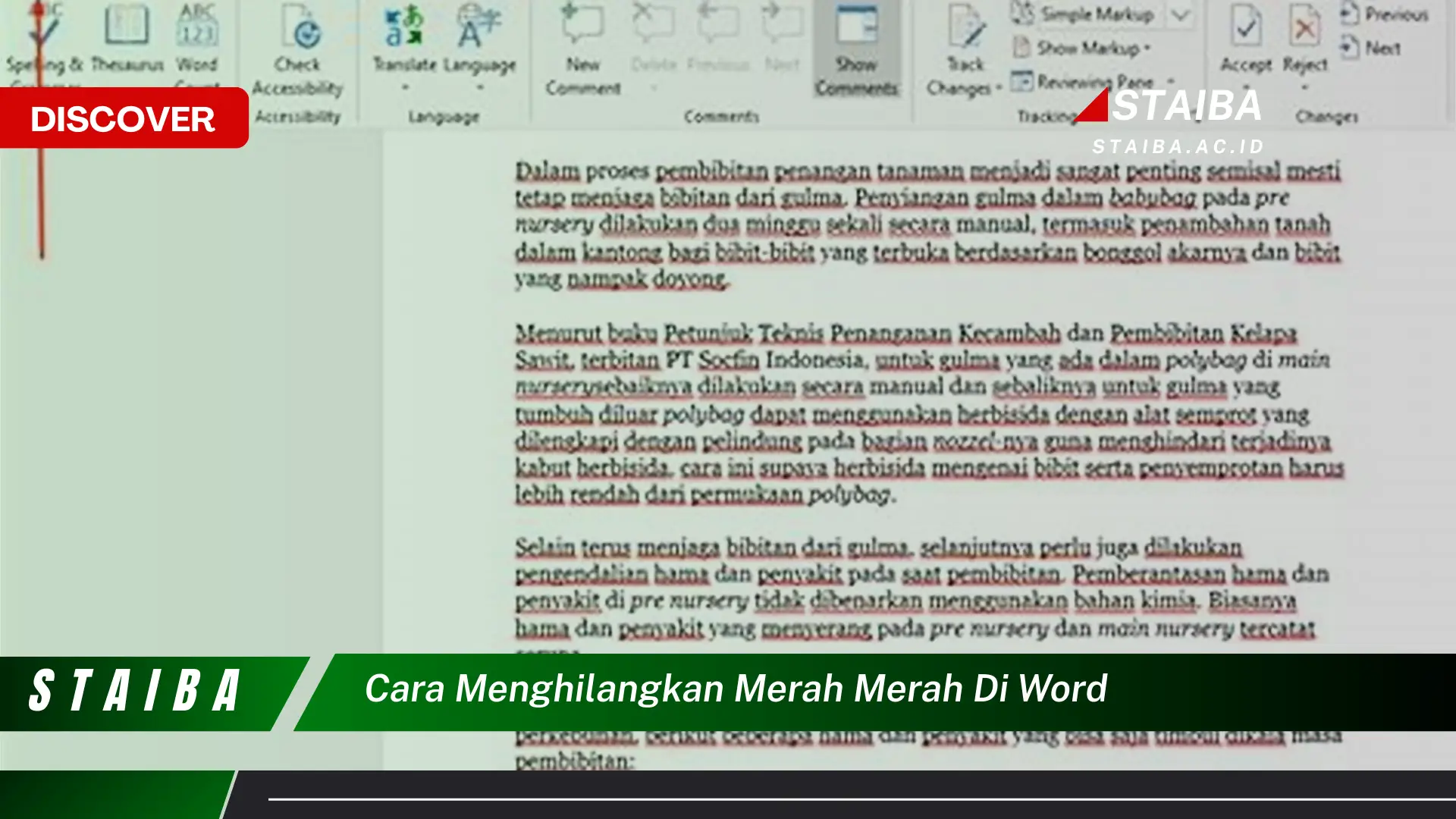Click the text "pengendalian hama"
The image size is (1456, 819).
pos(613,575)
